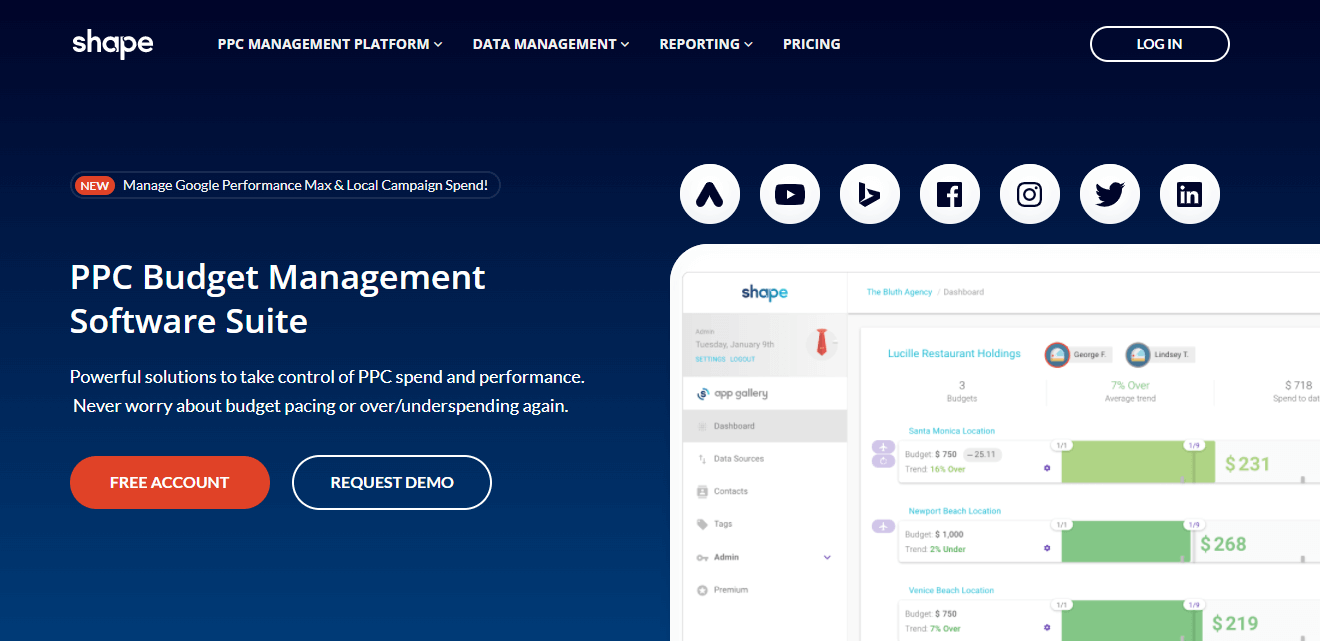Click the LOG IN button
Viewport: 1320px width, 641px height.
(1160, 44)
